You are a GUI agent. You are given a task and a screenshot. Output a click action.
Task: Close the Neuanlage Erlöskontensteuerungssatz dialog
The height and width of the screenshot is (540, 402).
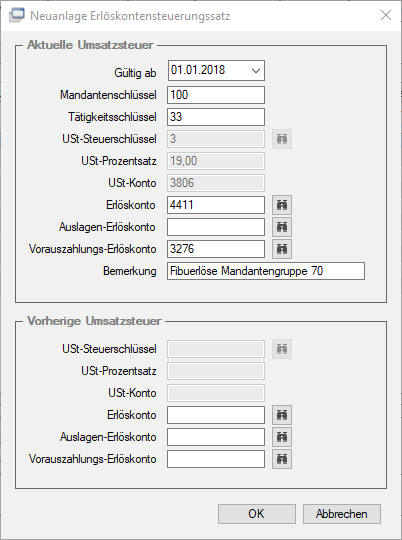(x=386, y=15)
